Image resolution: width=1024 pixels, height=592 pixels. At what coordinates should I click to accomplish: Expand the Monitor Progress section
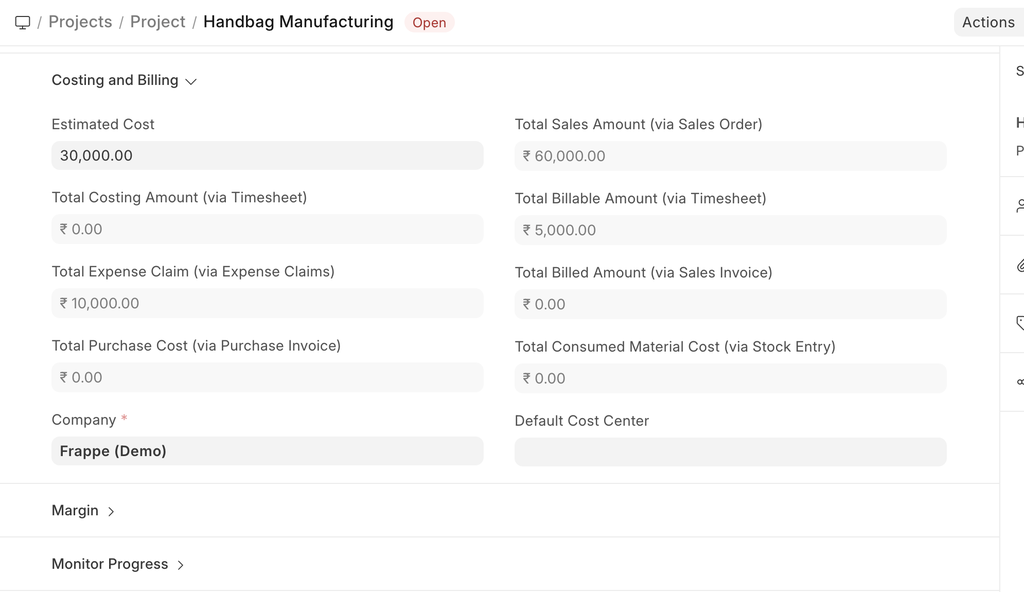click(118, 565)
